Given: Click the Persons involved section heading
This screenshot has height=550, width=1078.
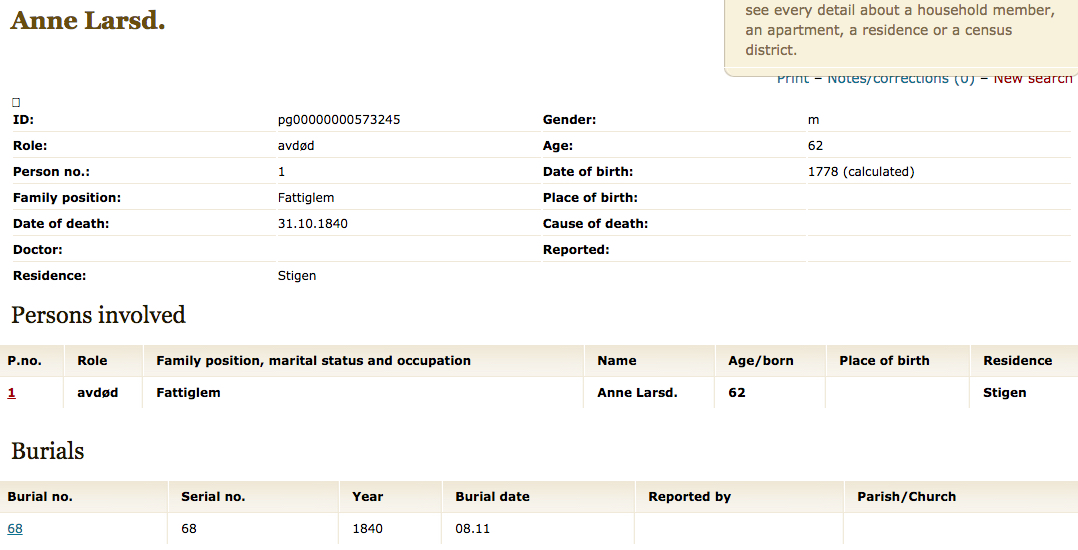Looking at the screenshot, I should coord(98,315).
